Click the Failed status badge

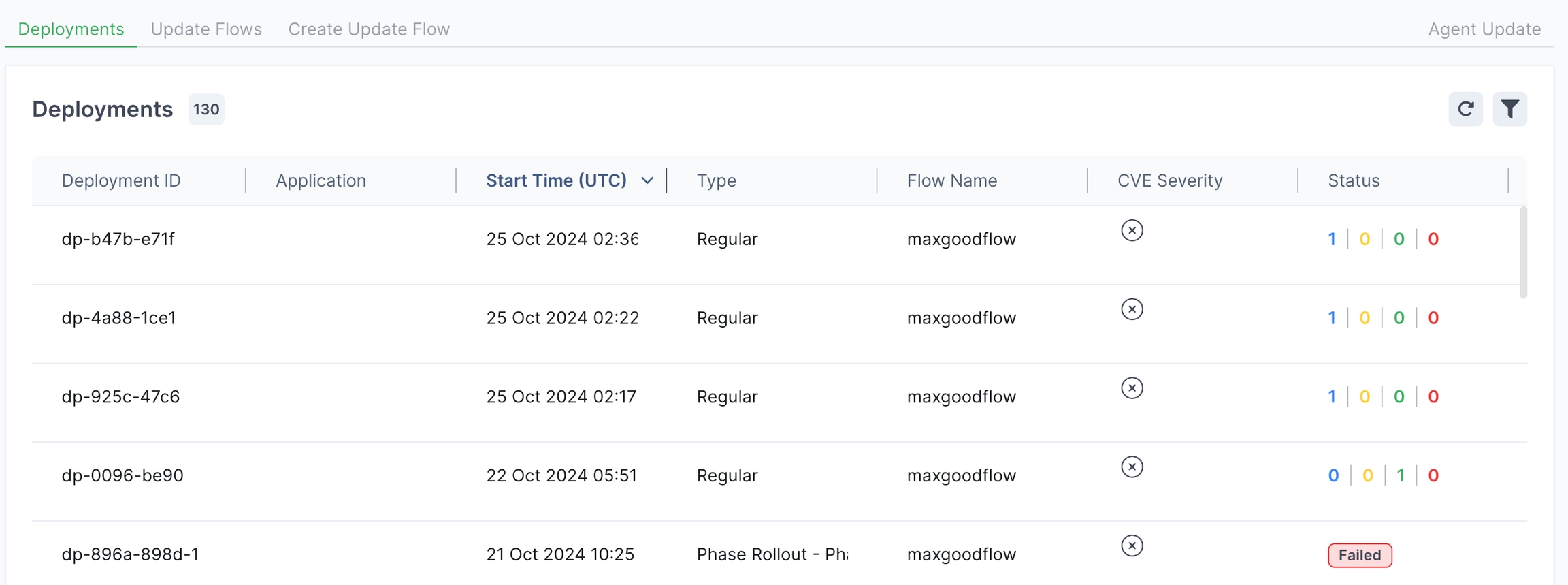[x=1359, y=555]
